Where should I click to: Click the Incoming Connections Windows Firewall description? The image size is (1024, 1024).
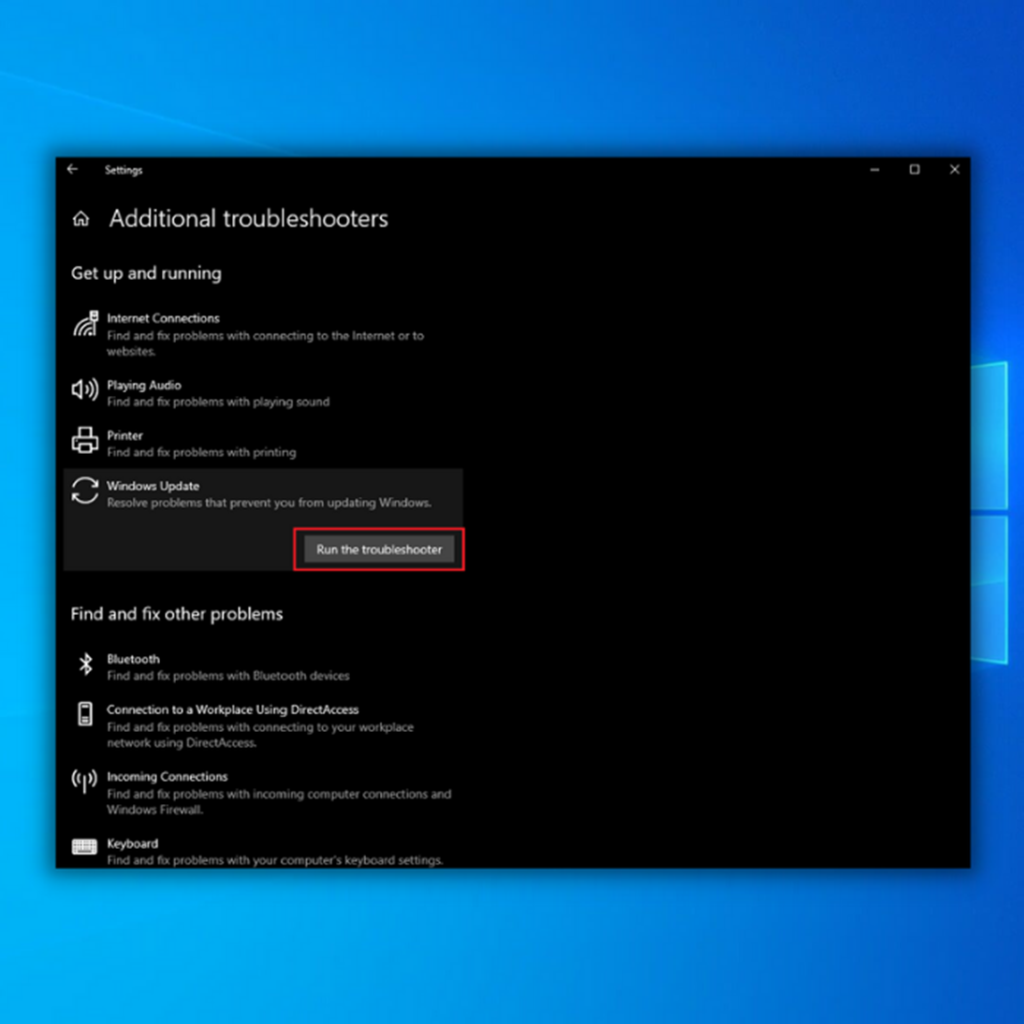(279, 802)
